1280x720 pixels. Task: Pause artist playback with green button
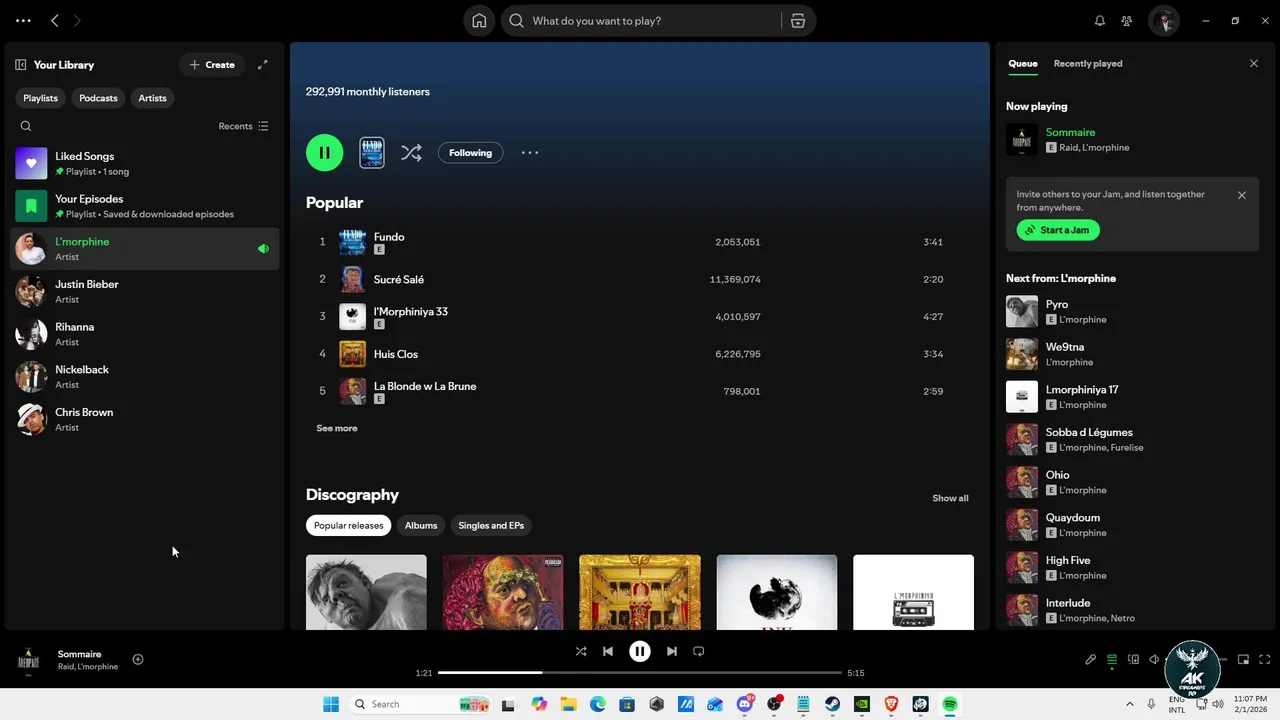pyautogui.click(x=325, y=153)
